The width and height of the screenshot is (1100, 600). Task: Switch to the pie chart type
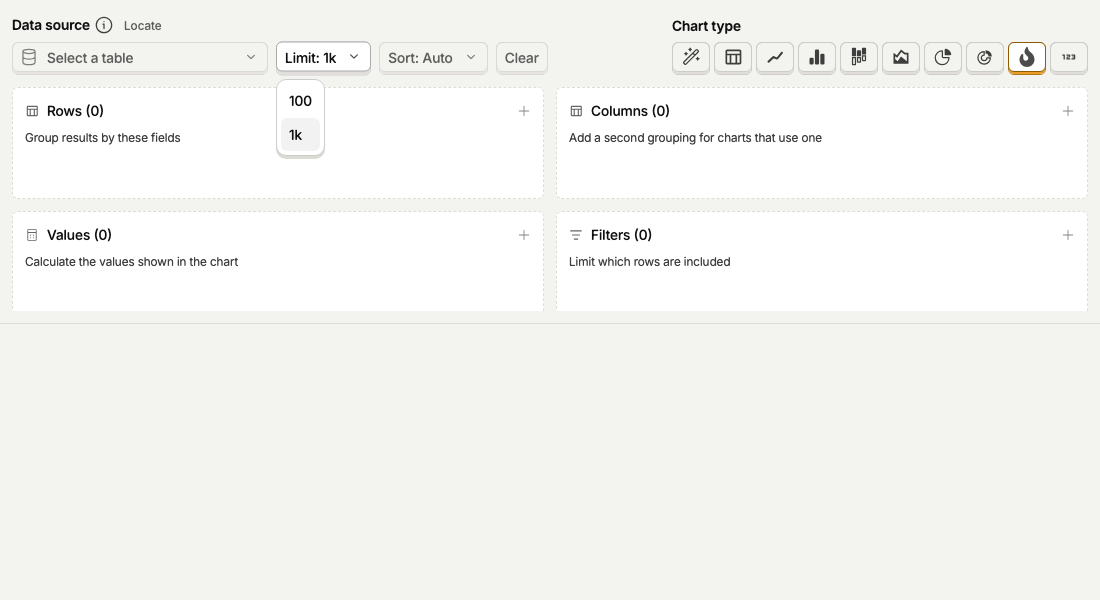click(x=943, y=58)
